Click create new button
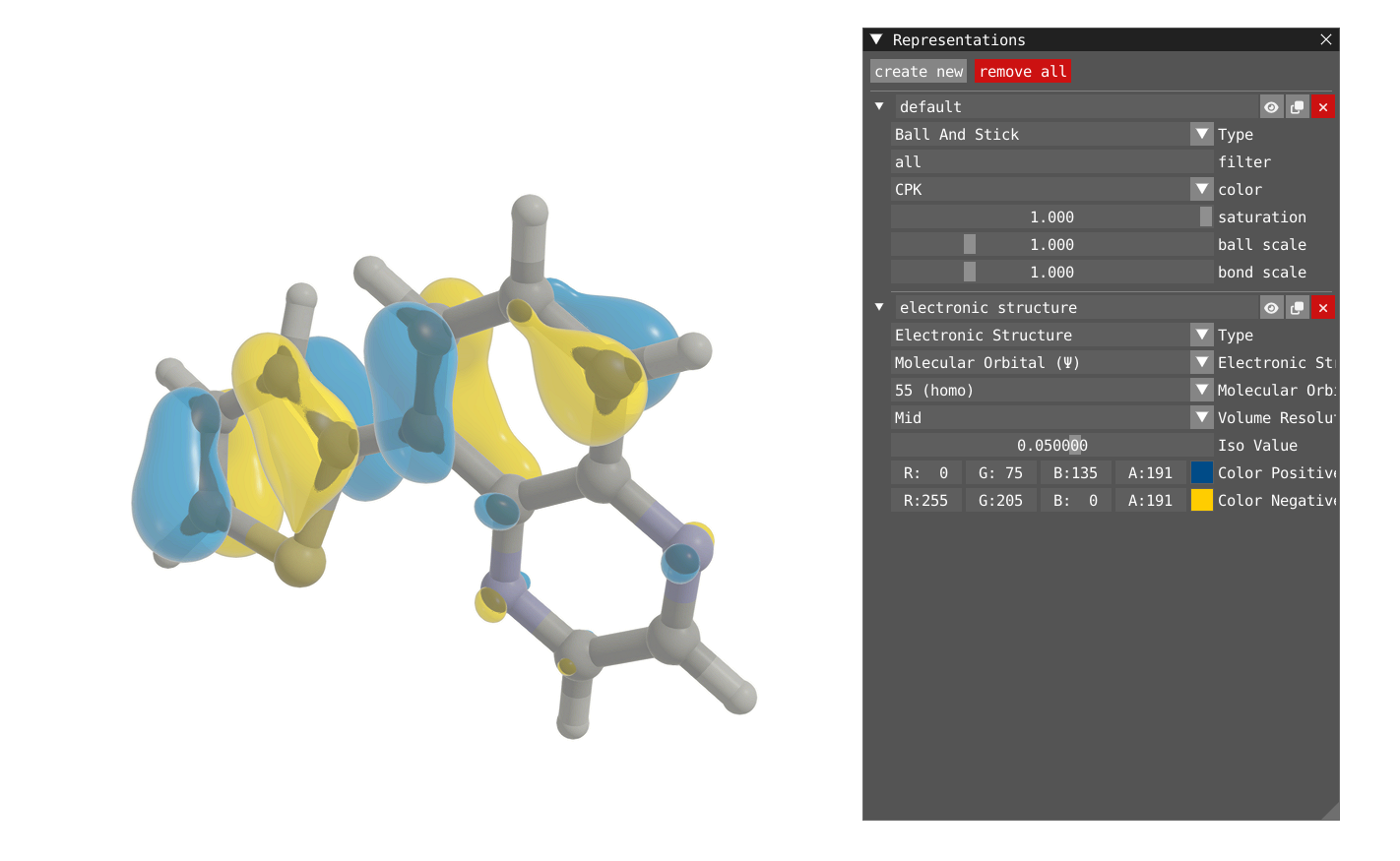The width and height of the screenshot is (1400, 861). click(x=919, y=72)
